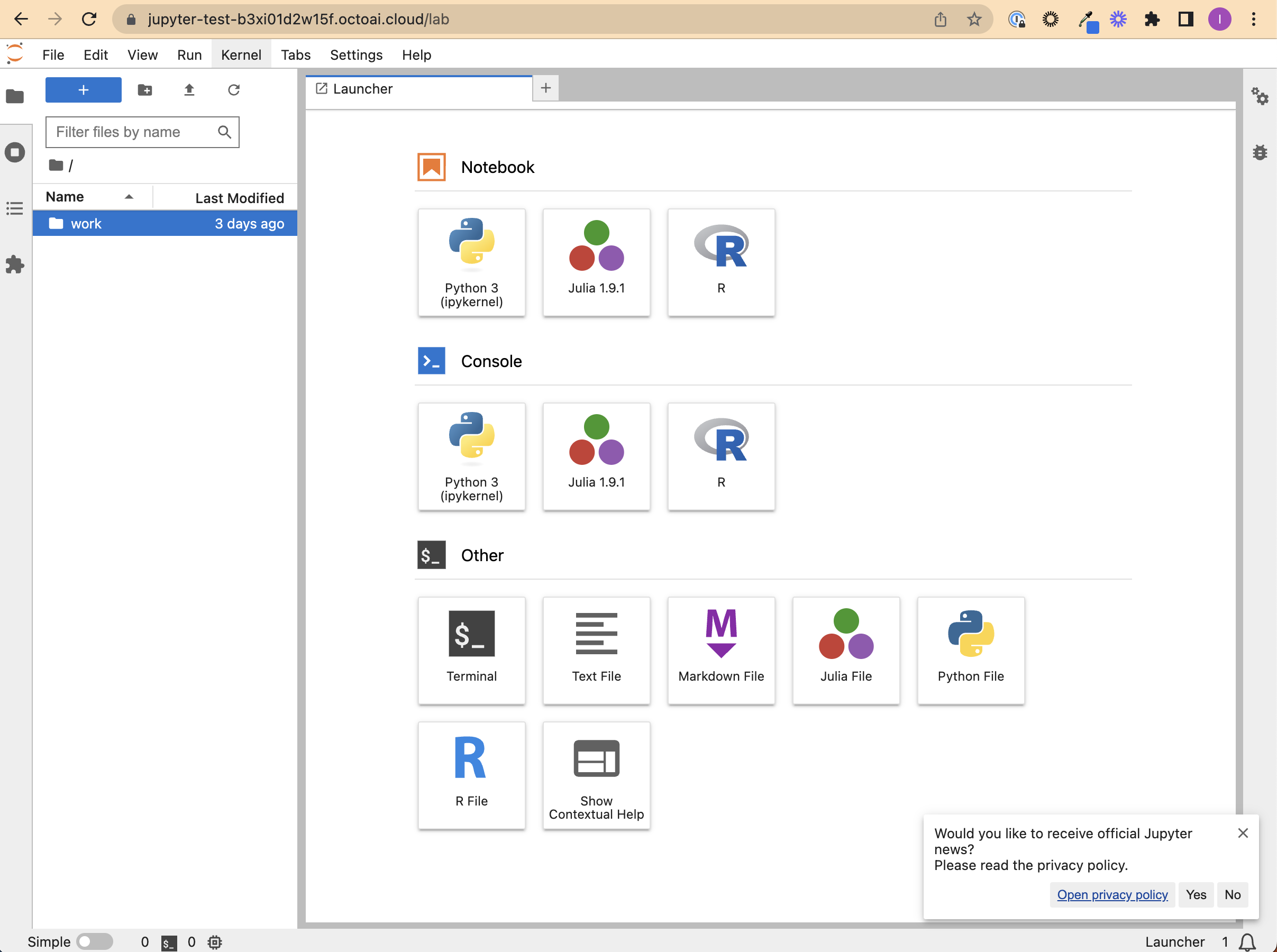Refresh the file browser list
Image resolution: width=1277 pixels, height=952 pixels.
tap(233, 90)
